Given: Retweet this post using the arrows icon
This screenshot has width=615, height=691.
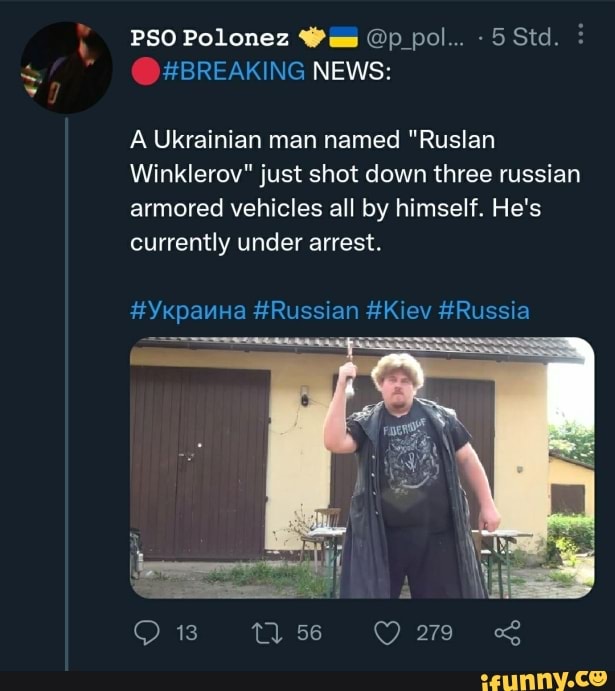Looking at the screenshot, I should point(265,632).
